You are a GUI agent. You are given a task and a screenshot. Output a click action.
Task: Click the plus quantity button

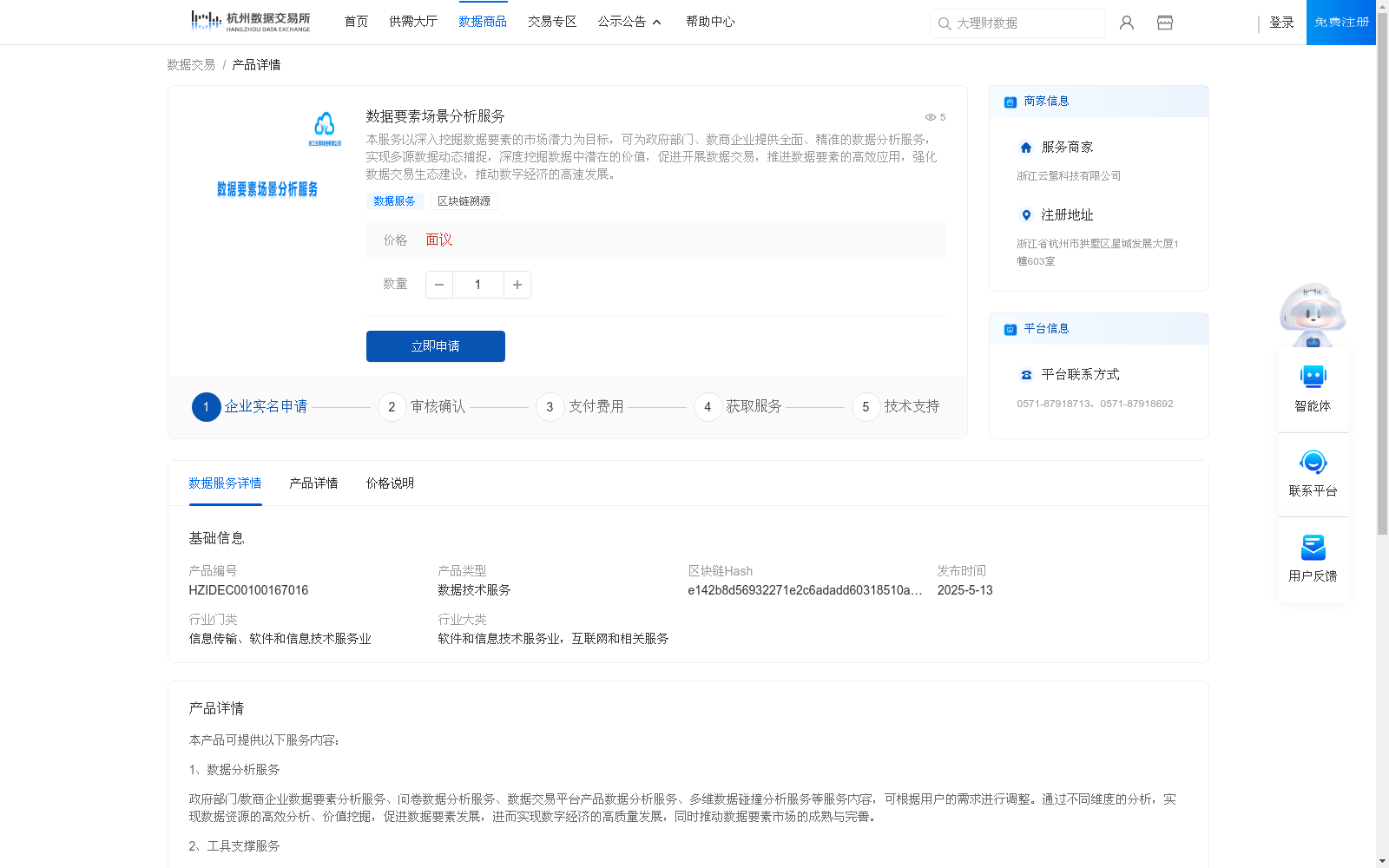tap(517, 285)
